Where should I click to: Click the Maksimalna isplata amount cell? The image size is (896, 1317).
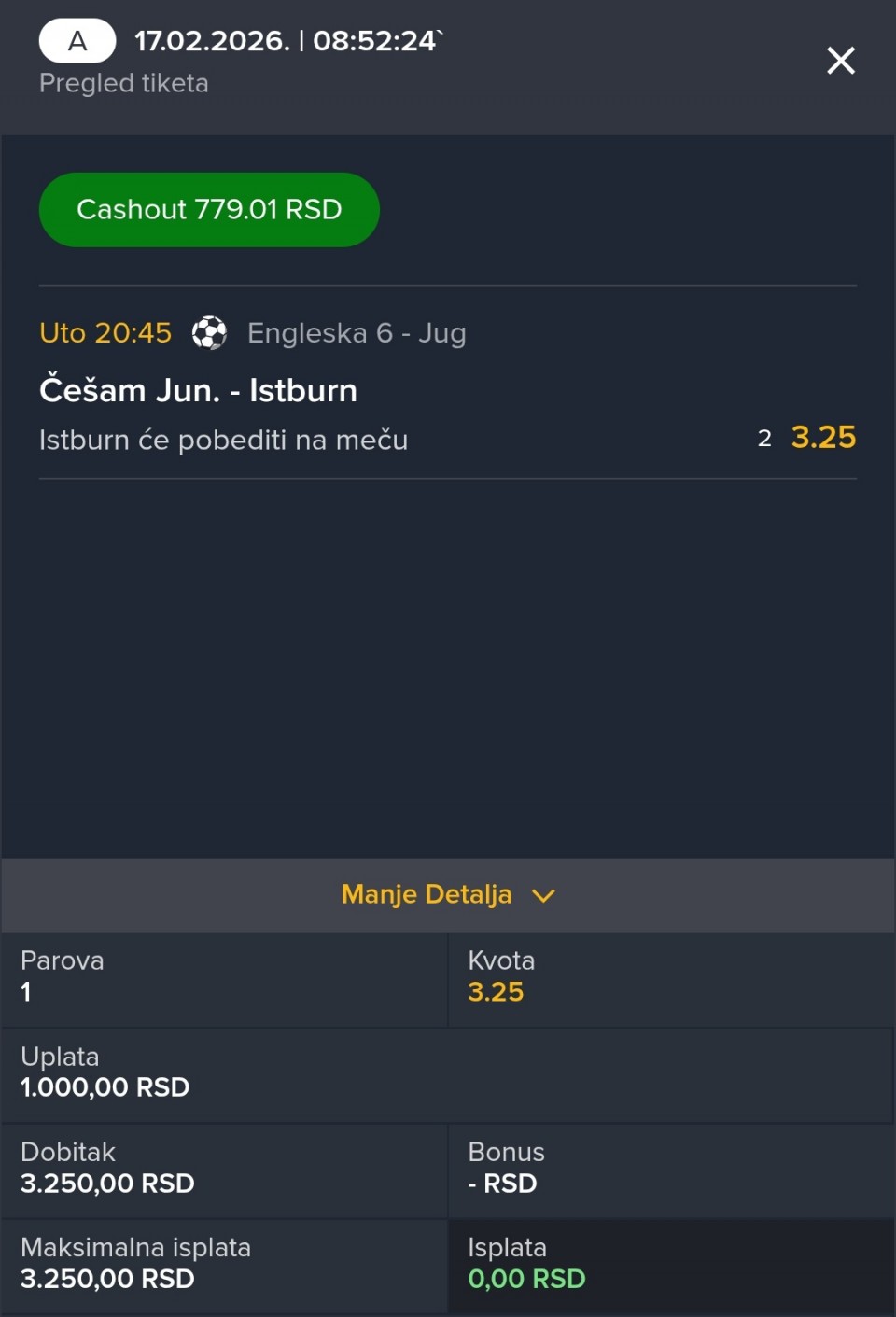tap(224, 1264)
